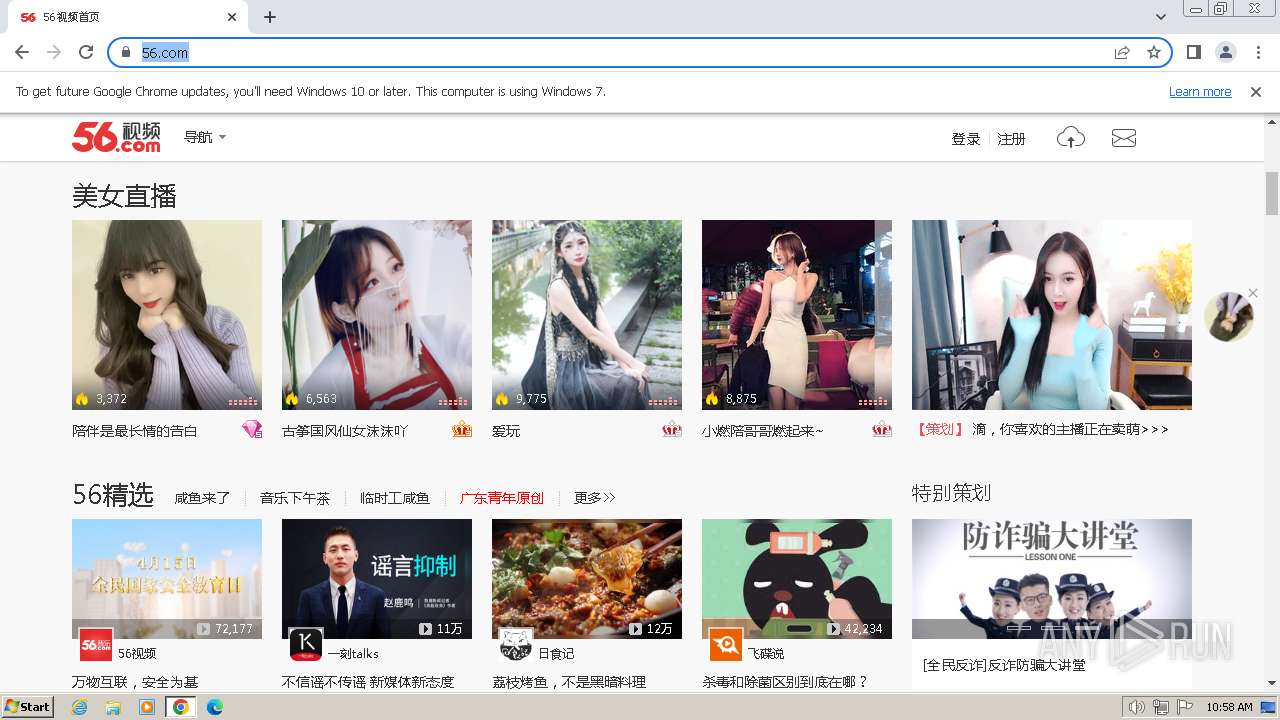
Task: Open the 爱玩 live stream thumbnail
Action: click(587, 315)
